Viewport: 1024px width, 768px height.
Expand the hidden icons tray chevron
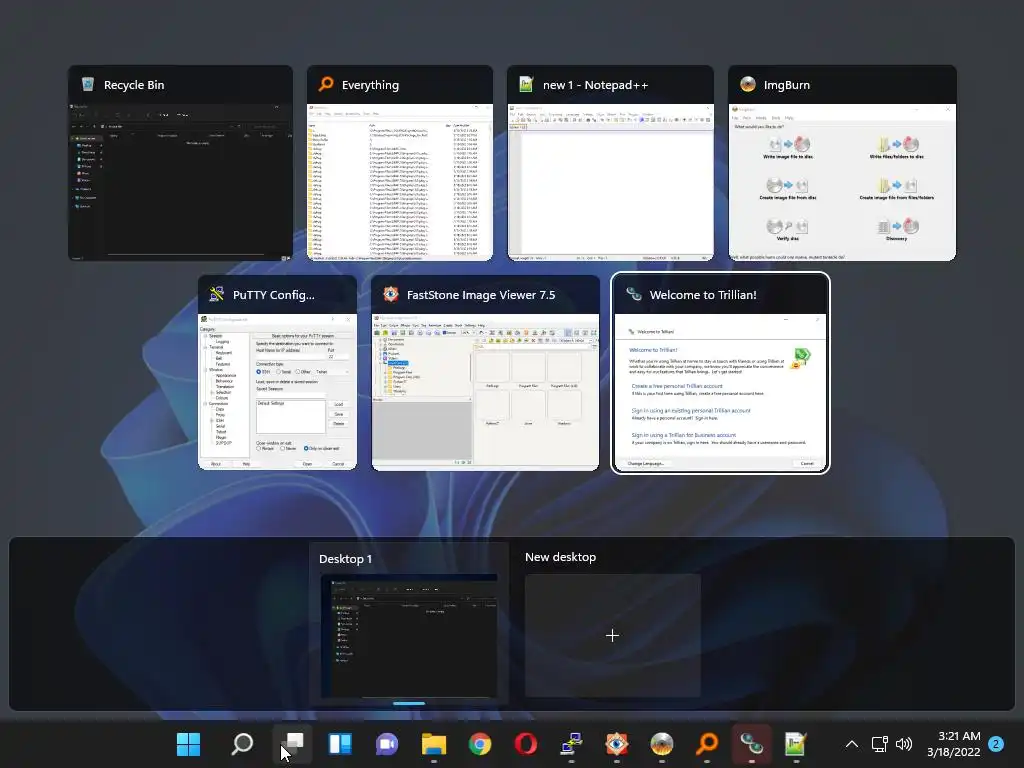click(852, 744)
